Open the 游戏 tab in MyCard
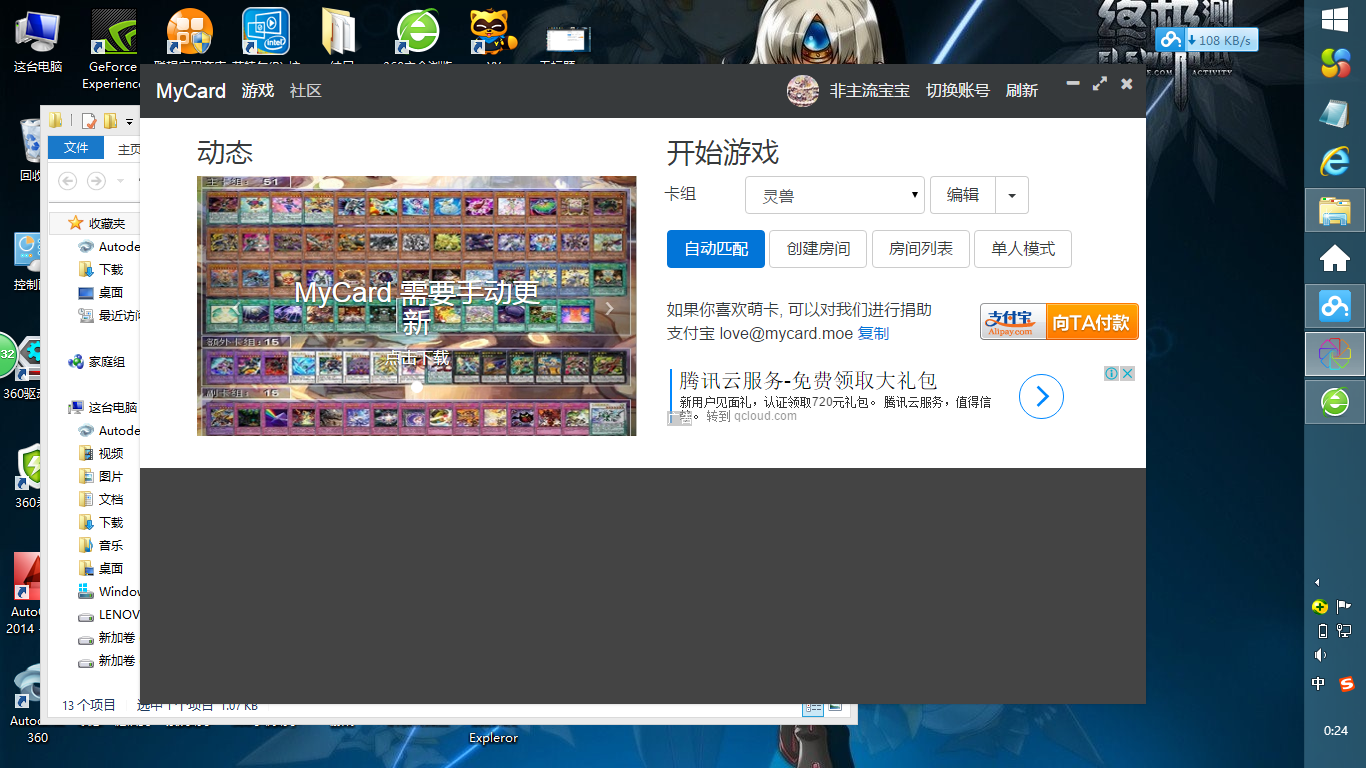Screen dimensions: 1366x768 coord(257,91)
